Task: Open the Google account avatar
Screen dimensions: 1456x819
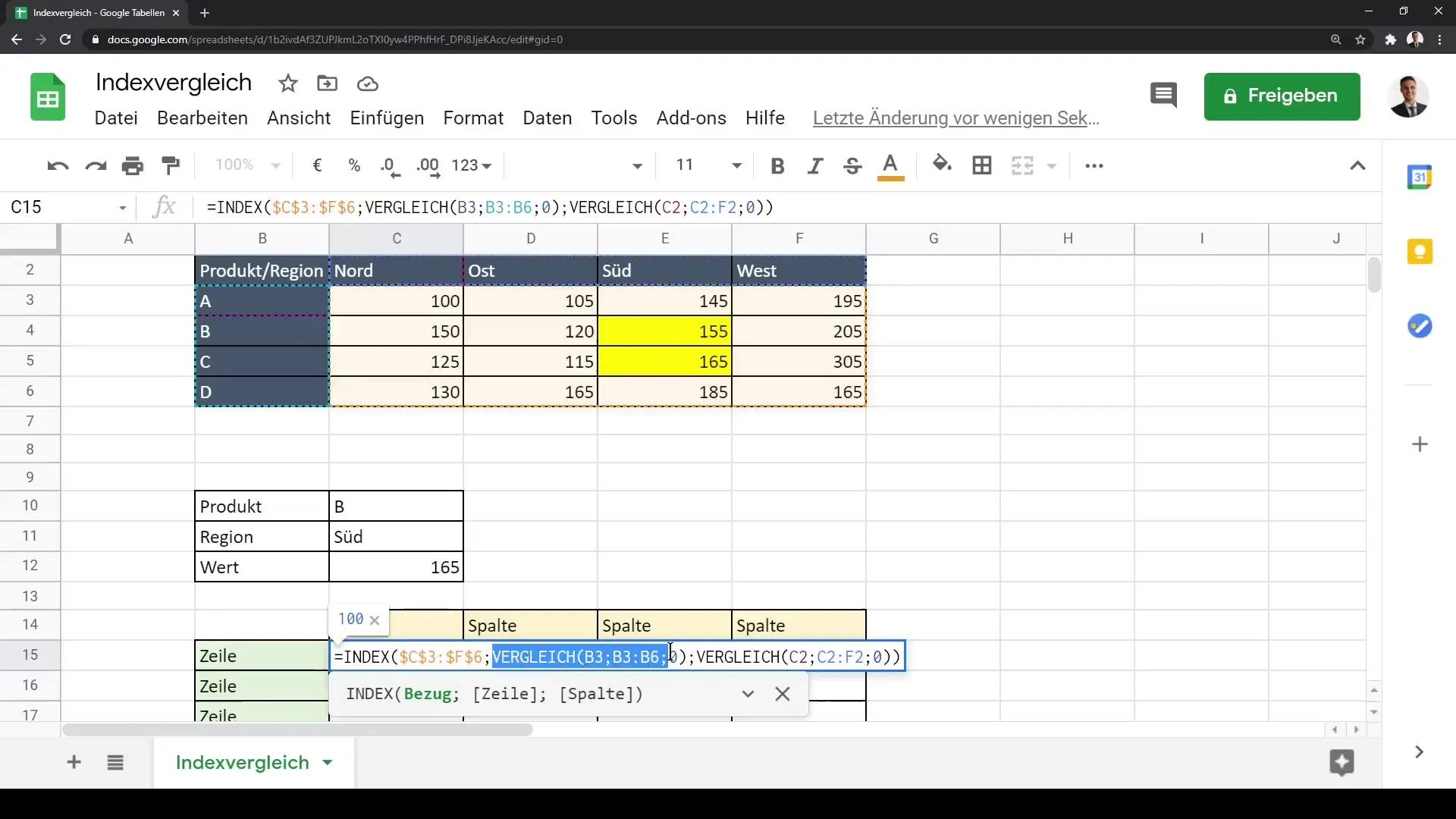Action: click(x=1408, y=96)
